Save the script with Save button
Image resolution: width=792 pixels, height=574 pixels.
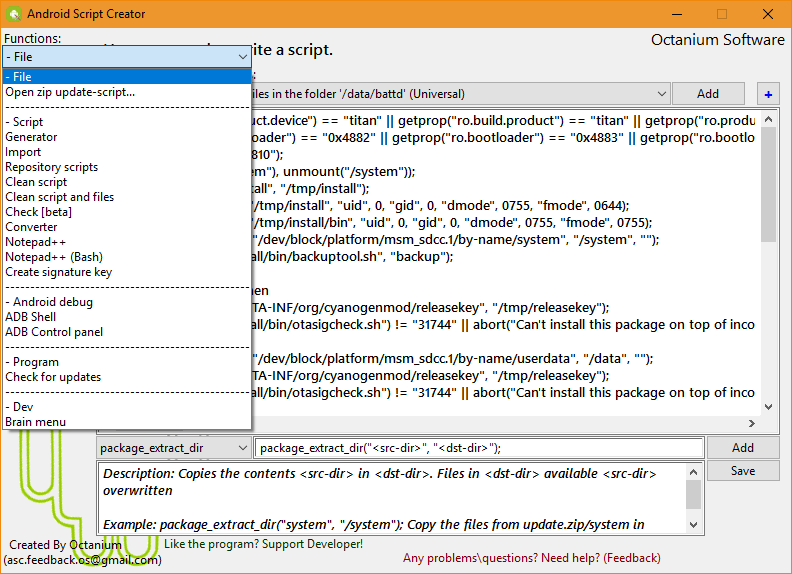click(x=743, y=471)
